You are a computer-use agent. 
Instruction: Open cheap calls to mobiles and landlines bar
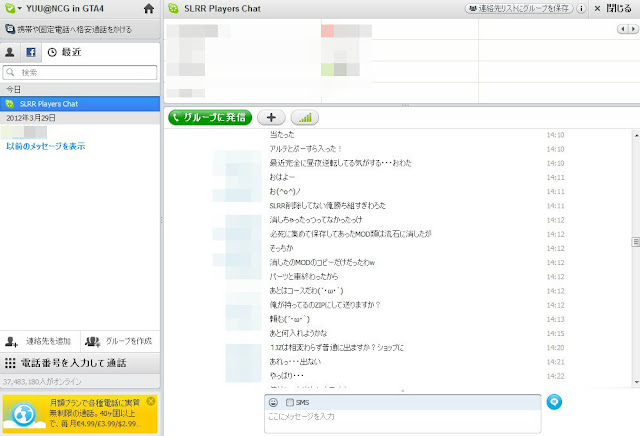point(80,29)
